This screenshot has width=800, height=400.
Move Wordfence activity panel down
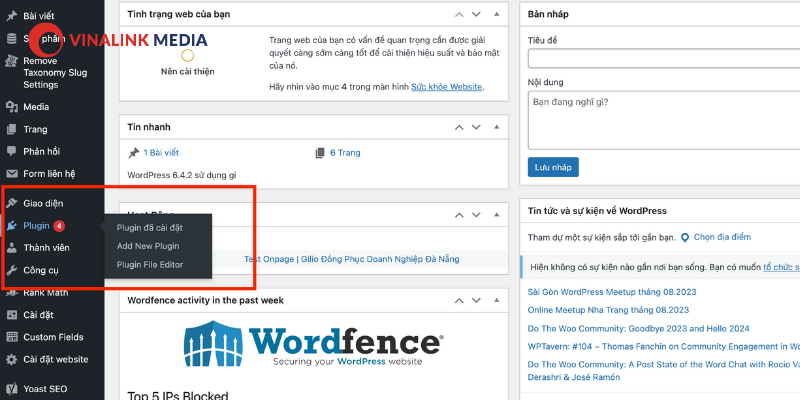(476, 301)
